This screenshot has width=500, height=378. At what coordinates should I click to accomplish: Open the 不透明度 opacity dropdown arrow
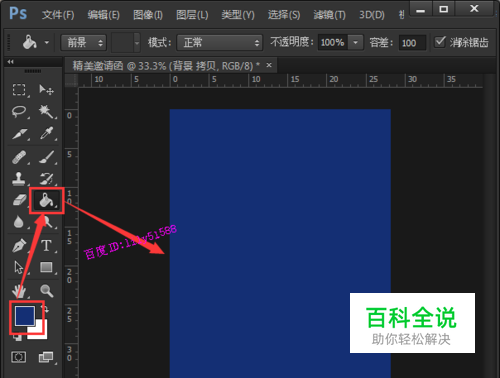click(356, 43)
